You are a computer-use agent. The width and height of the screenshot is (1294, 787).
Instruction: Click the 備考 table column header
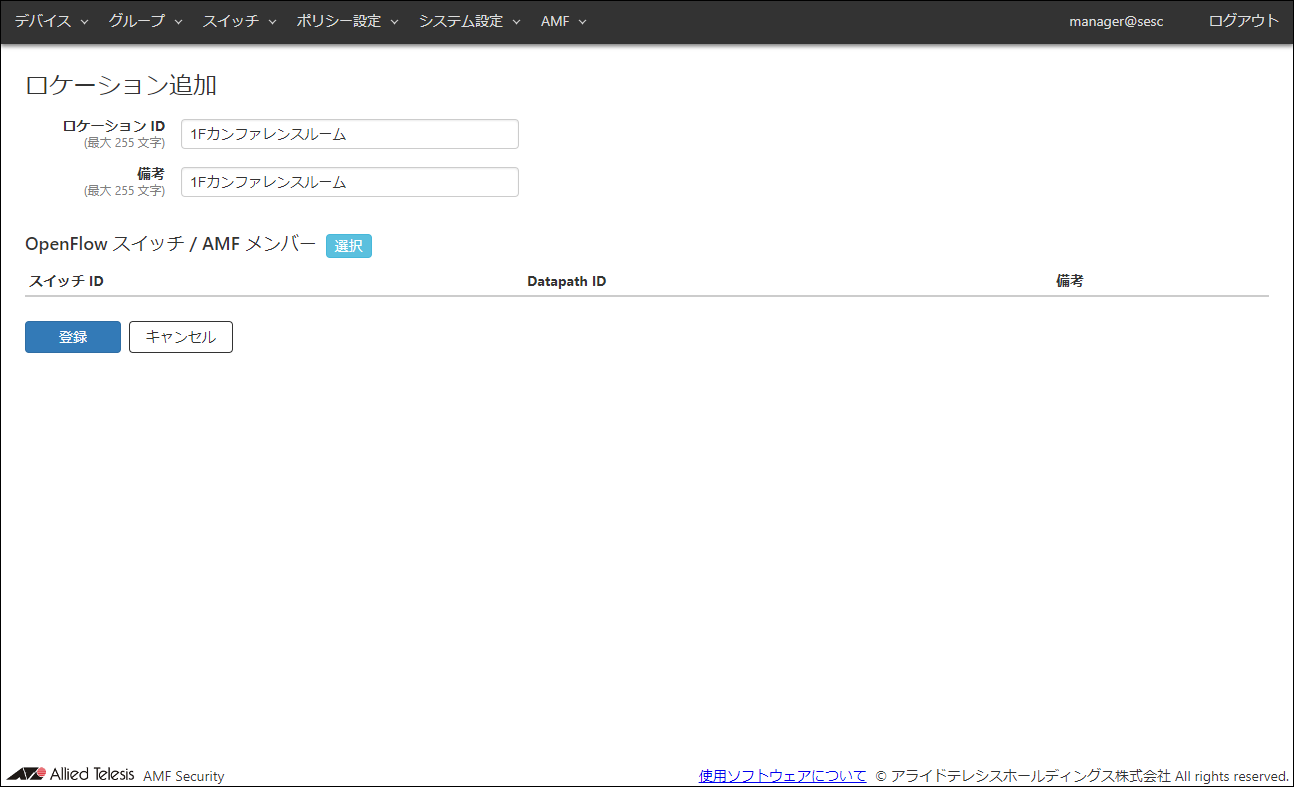[1070, 281]
